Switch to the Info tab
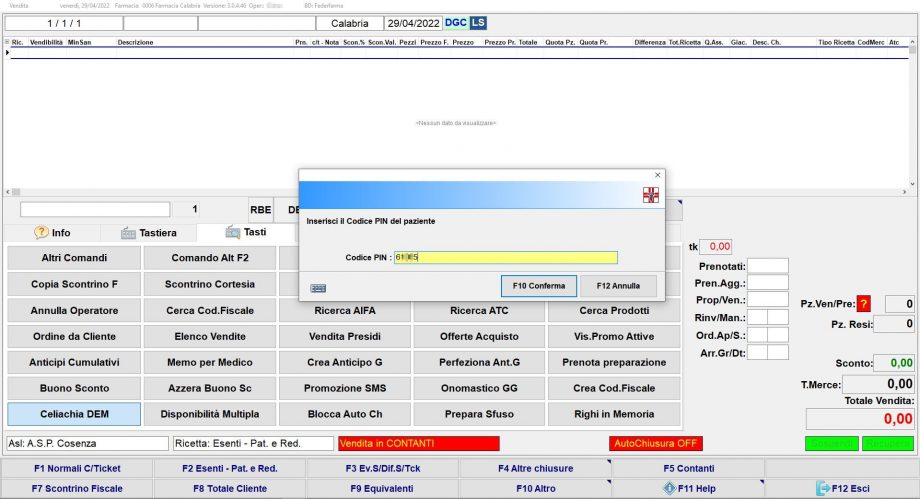 click(53, 232)
